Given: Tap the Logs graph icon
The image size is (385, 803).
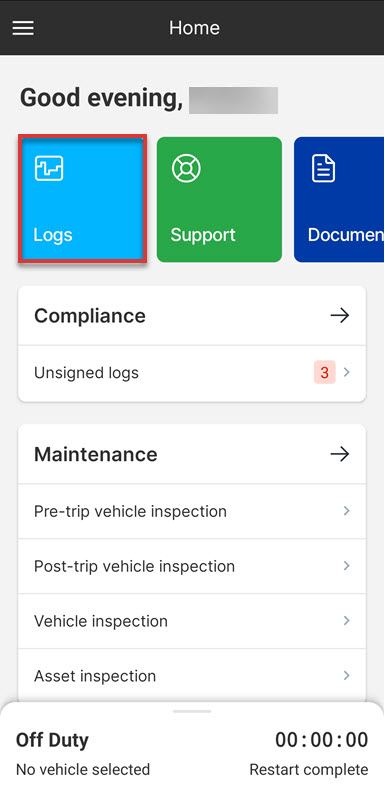Looking at the screenshot, I should [x=49, y=168].
